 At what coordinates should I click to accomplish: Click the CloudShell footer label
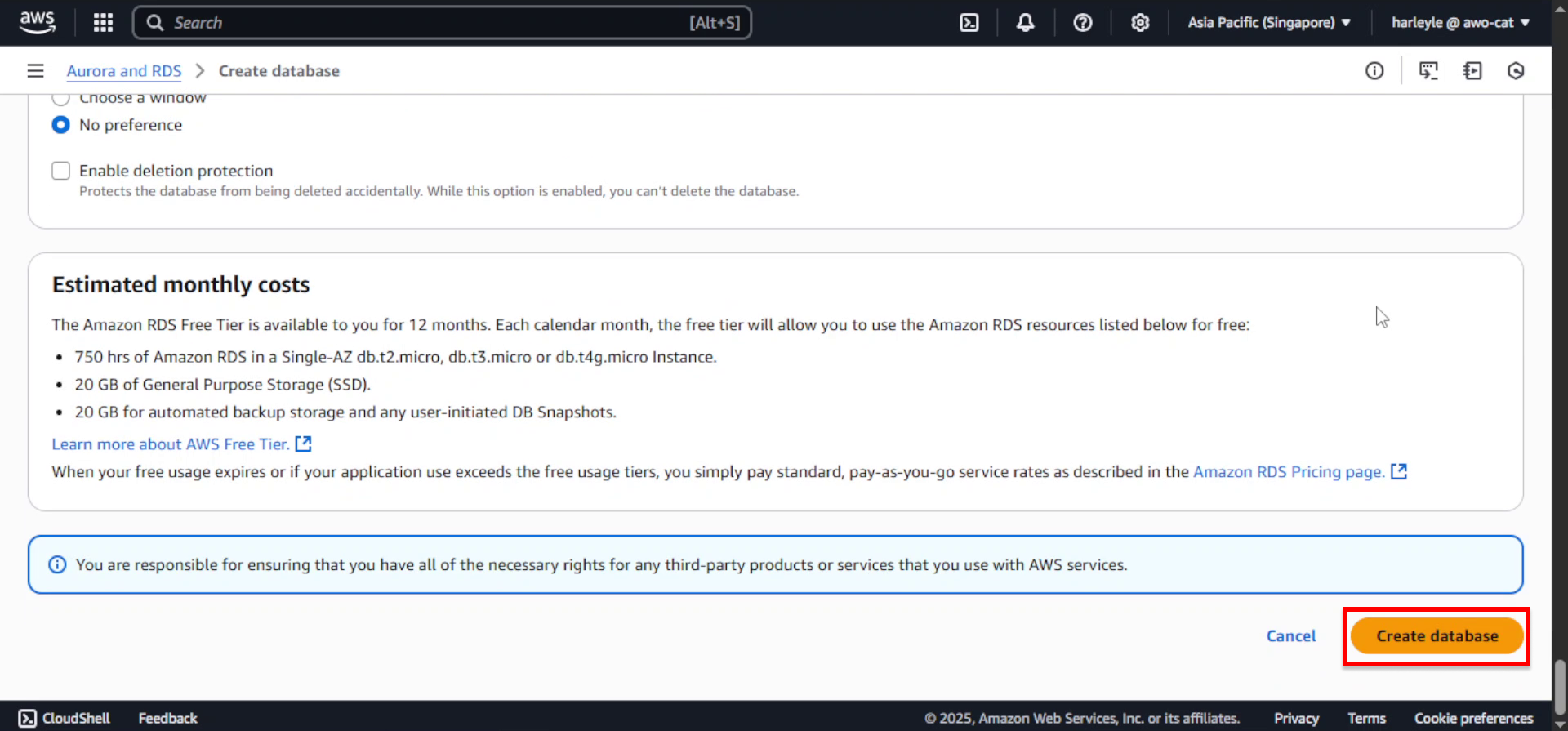pos(76,718)
